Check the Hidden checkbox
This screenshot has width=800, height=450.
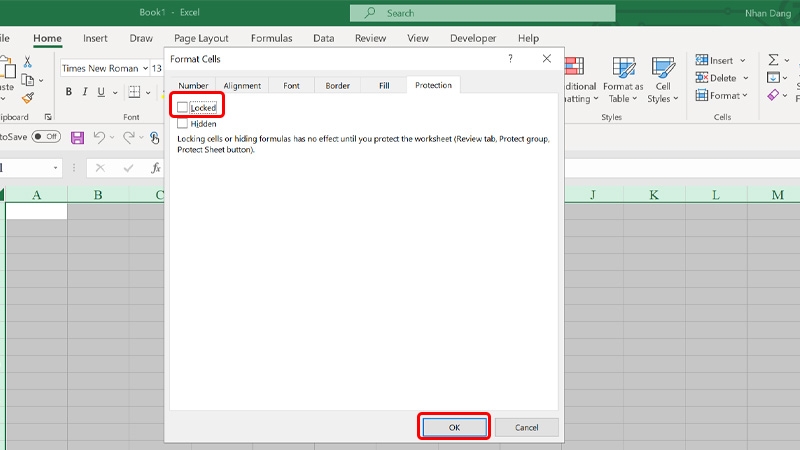pos(182,123)
